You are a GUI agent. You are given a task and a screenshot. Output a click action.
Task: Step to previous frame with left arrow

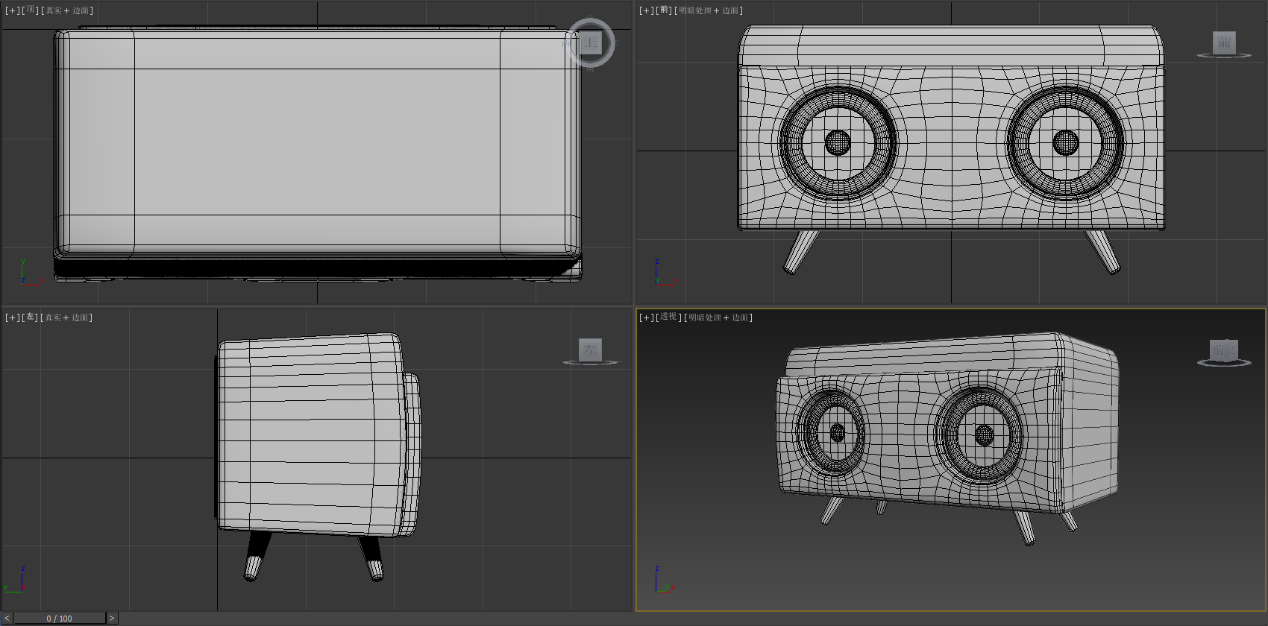[x=7, y=618]
